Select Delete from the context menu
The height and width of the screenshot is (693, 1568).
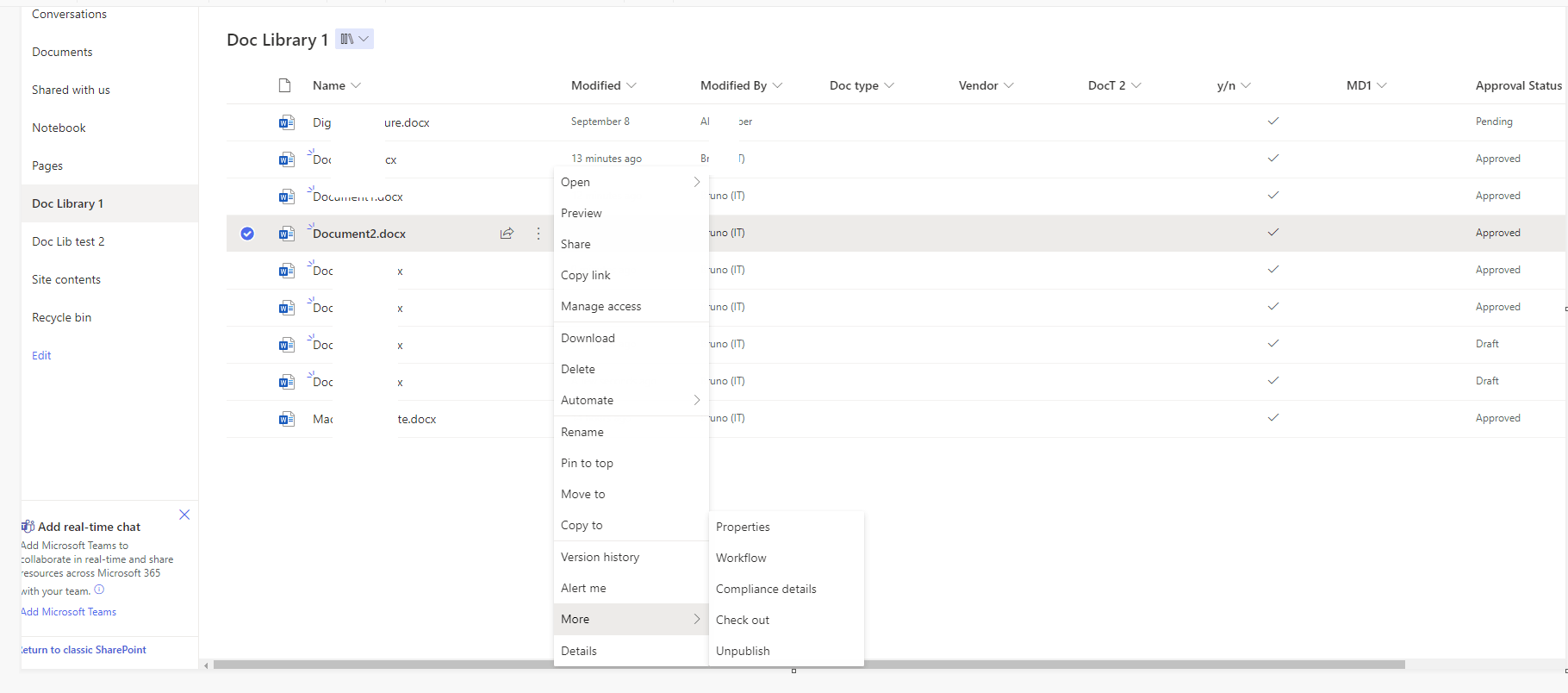point(631,369)
